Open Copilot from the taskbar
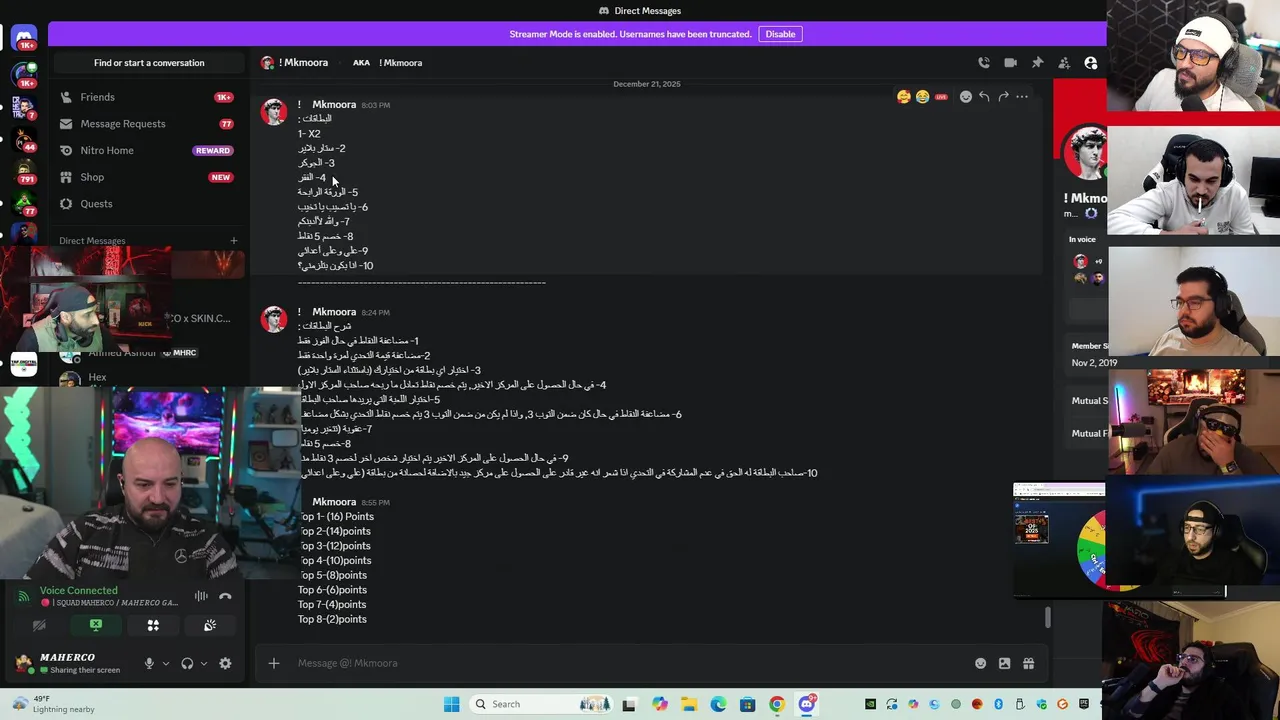Viewport: 1280px width, 720px height. [x=660, y=704]
